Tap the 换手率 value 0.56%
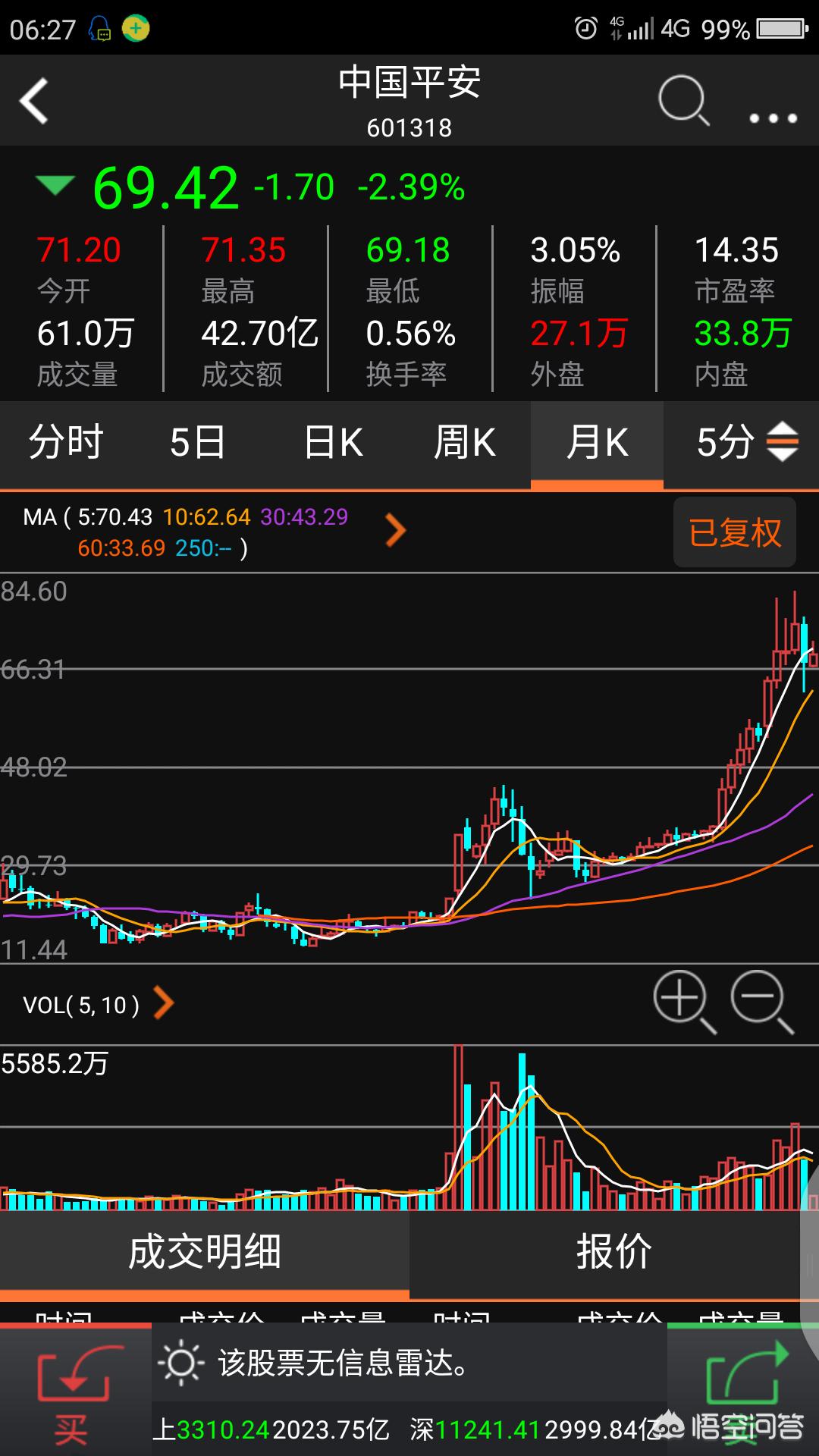This screenshot has width=819, height=1456. pos(411,334)
